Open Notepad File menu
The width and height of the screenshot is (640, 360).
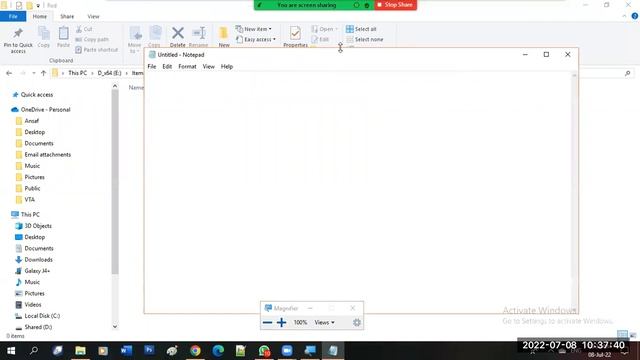[152, 67]
